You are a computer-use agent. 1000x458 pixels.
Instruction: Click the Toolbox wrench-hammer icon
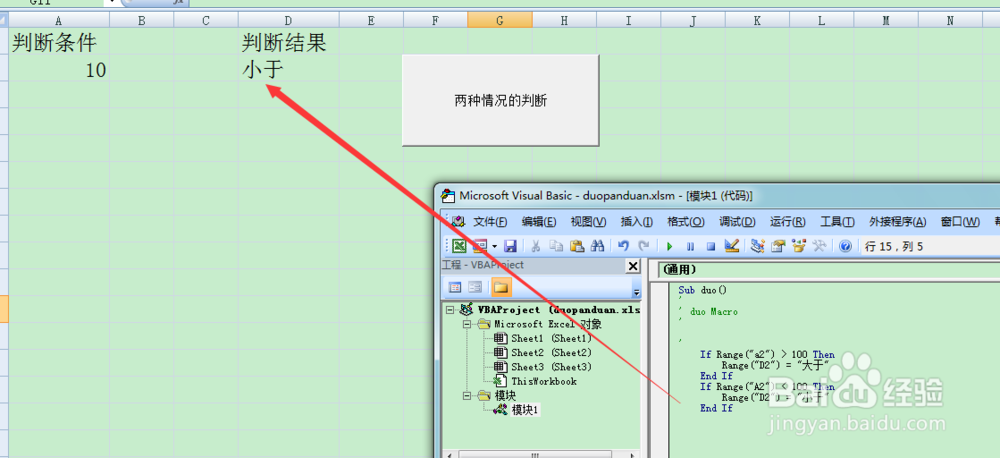tap(820, 246)
